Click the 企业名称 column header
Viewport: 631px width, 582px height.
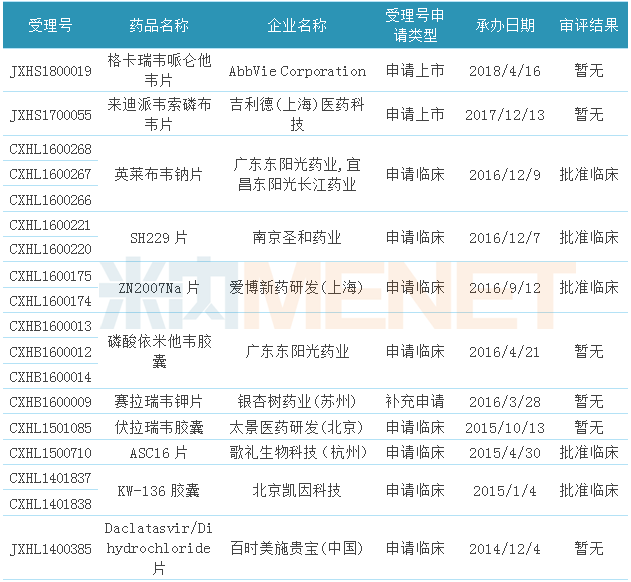297,26
